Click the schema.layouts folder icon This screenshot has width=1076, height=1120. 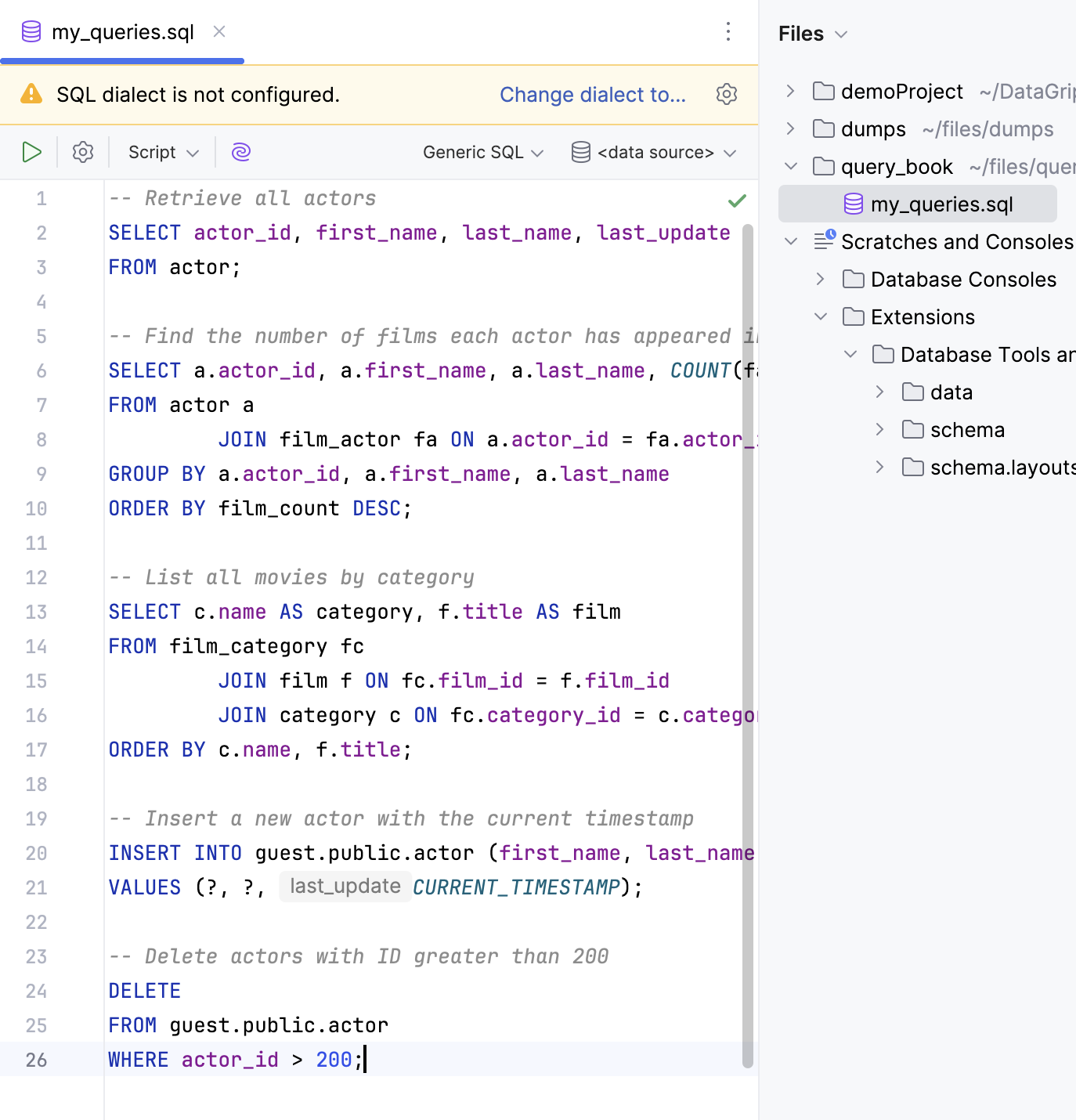click(x=912, y=467)
